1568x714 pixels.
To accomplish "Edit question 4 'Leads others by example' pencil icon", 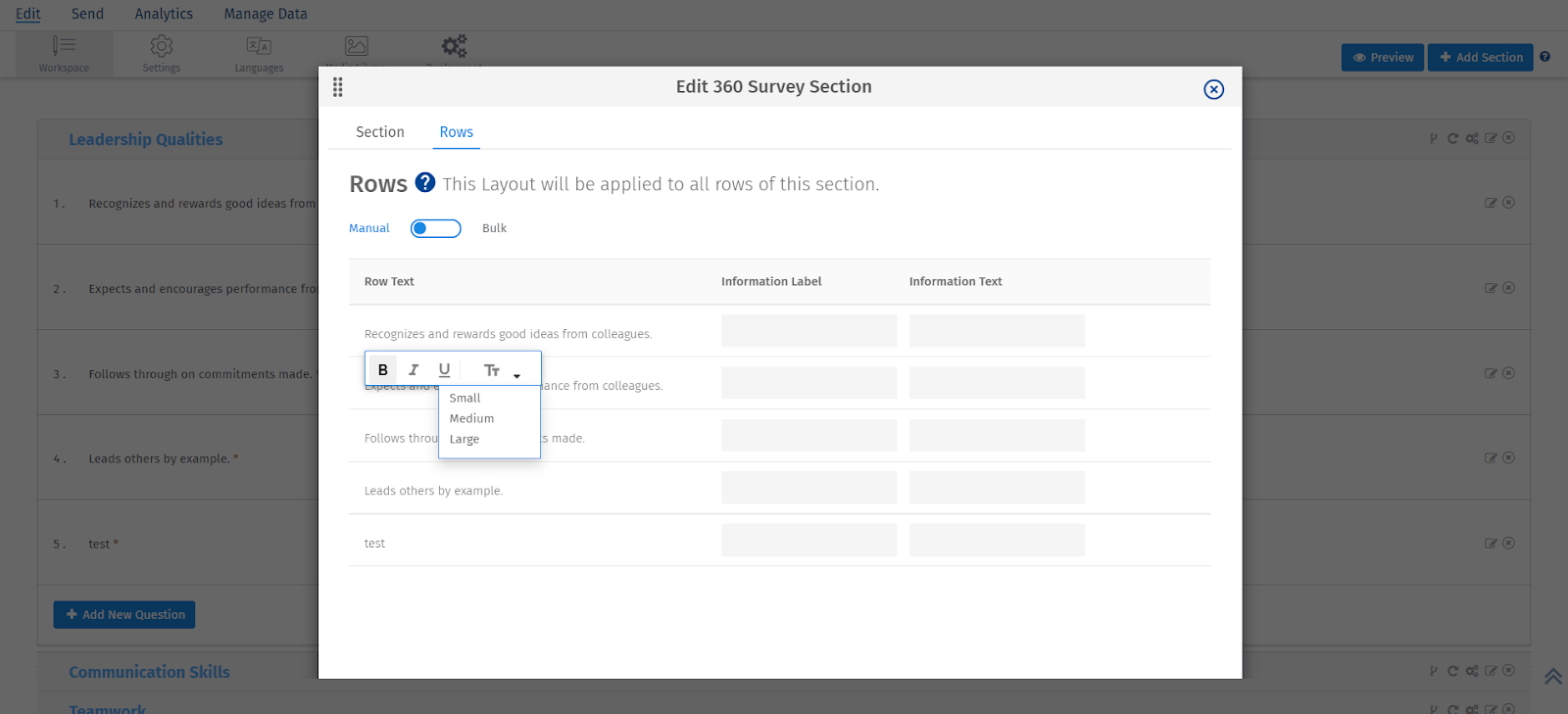I will point(1491,457).
